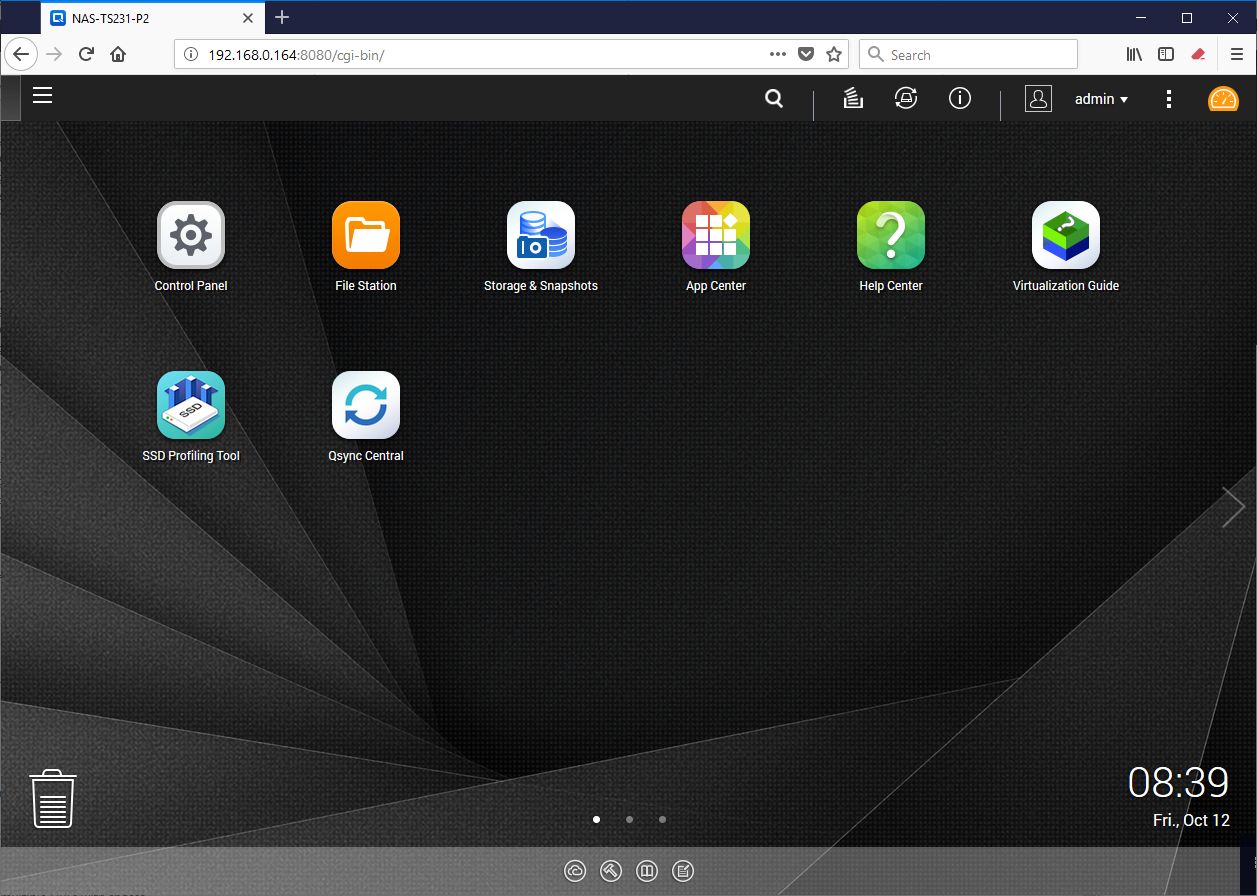This screenshot has width=1257, height=896.
Task: Click the Pocket save icon
Action: (806, 55)
